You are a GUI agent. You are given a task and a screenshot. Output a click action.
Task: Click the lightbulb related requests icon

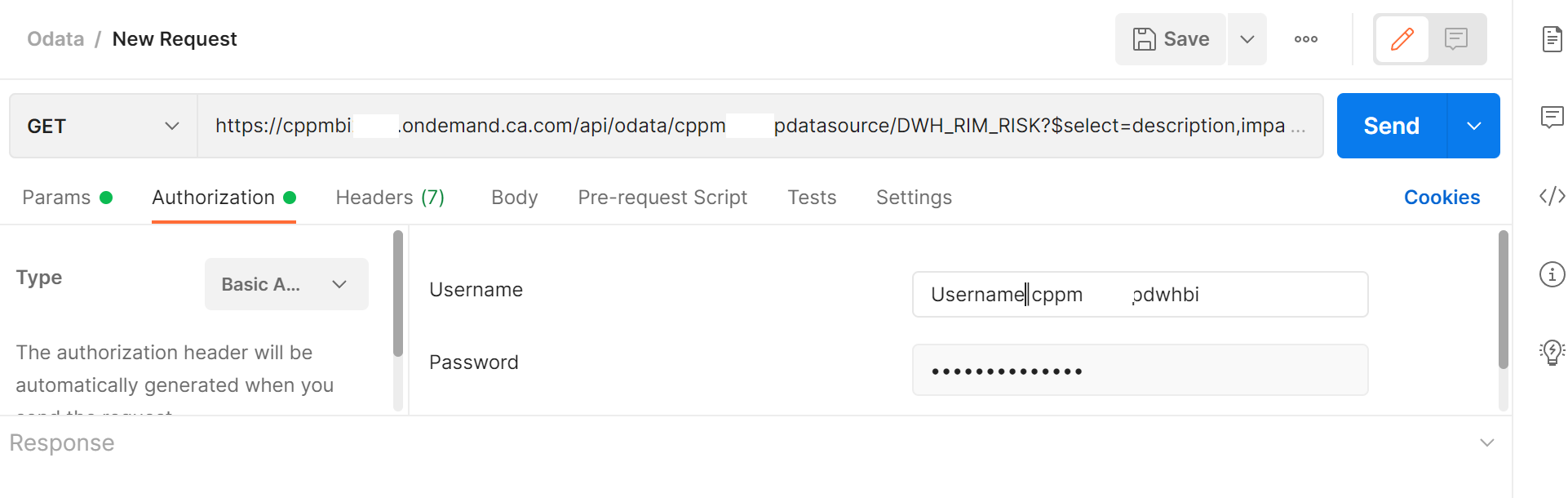(x=1552, y=352)
